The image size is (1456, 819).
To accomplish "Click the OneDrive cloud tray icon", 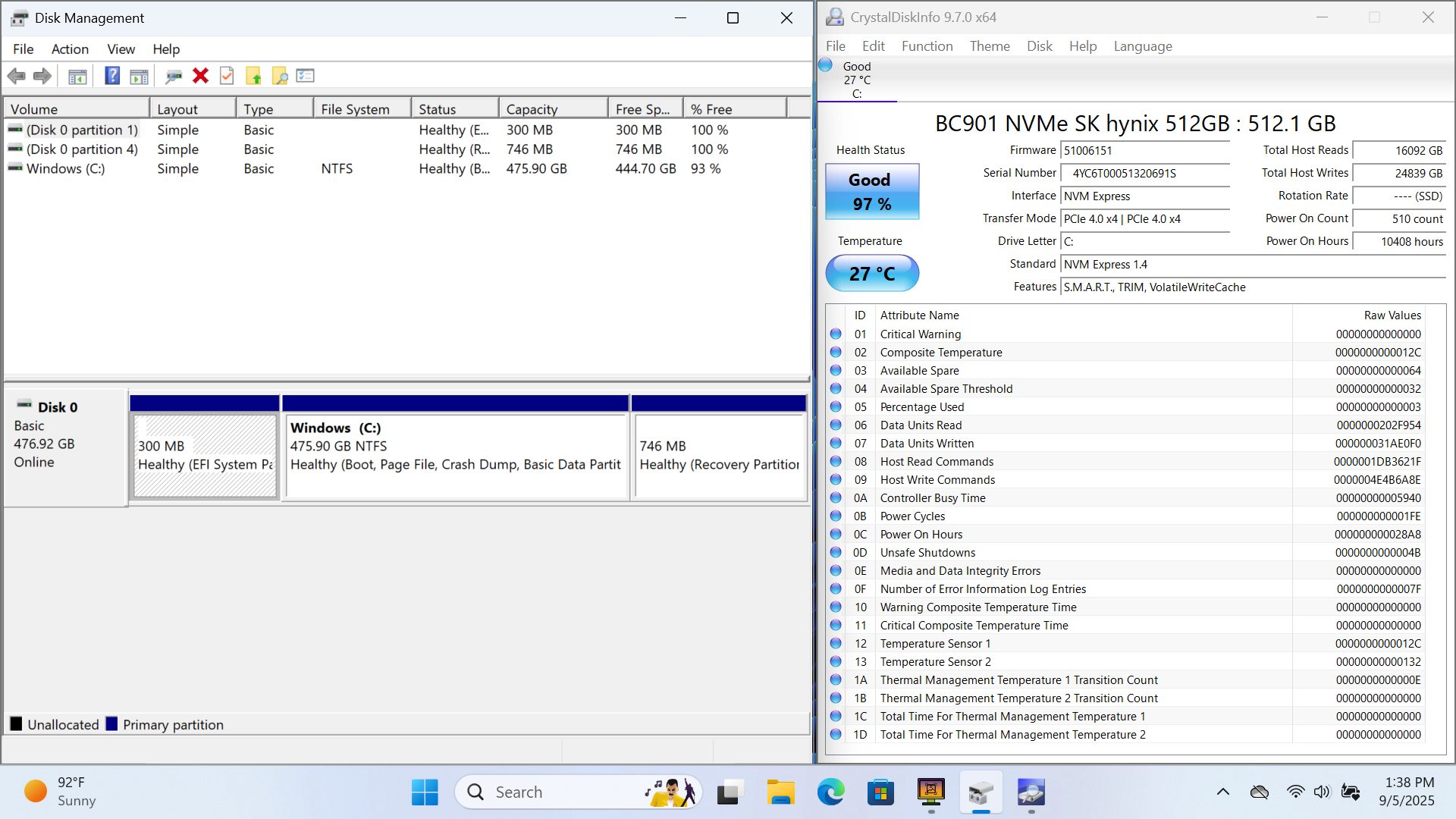I will [1260, 792].
